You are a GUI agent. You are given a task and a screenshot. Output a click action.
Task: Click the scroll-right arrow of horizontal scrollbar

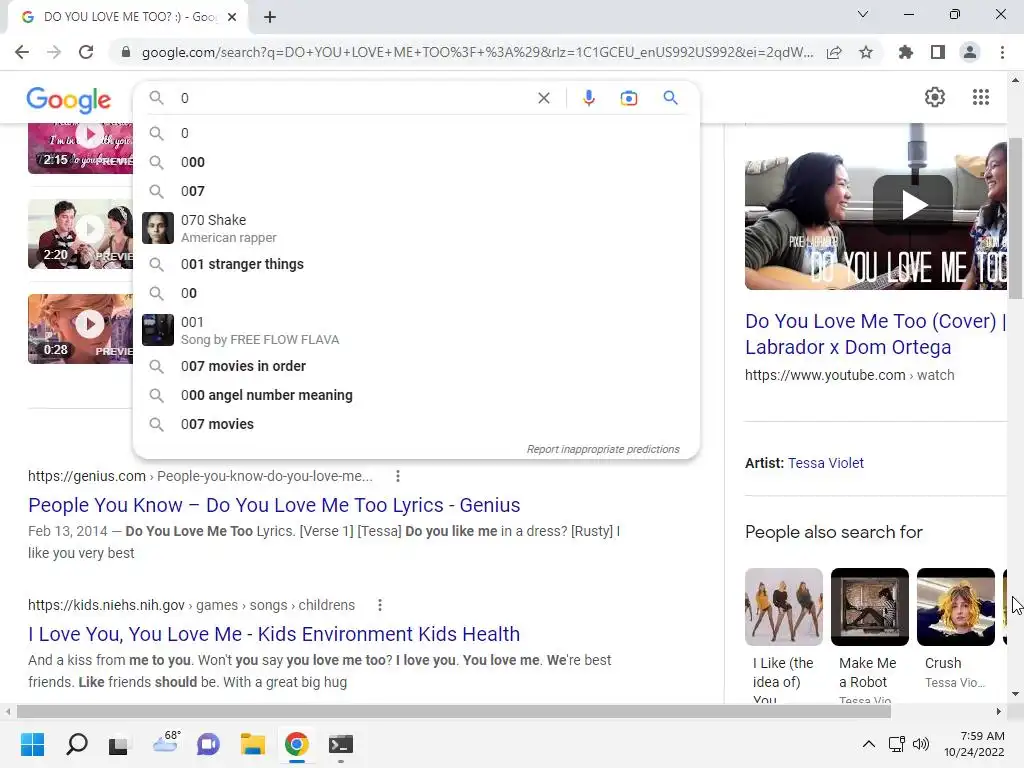[x=999, y=711]
